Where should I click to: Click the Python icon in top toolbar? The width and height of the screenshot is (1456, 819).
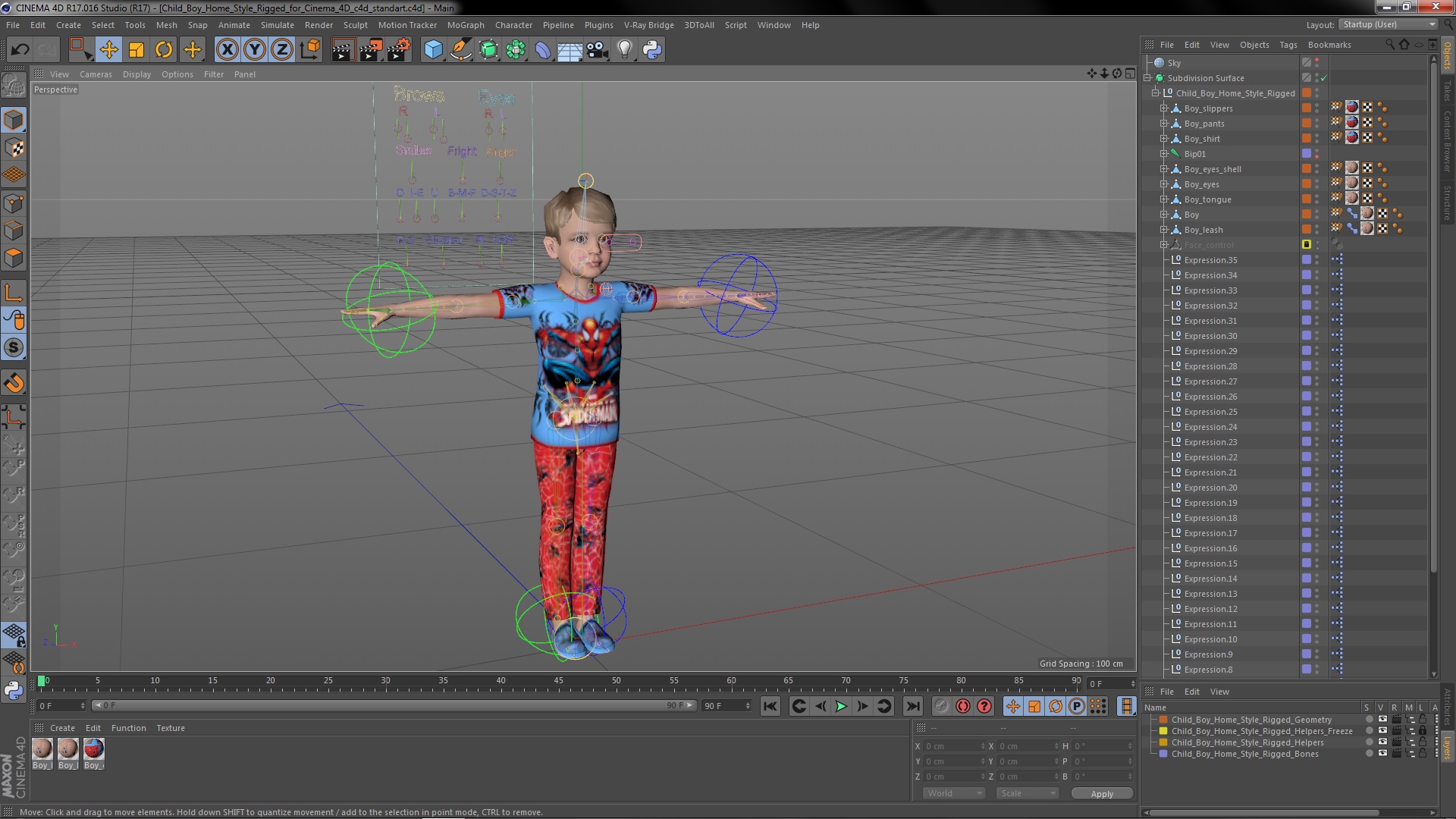click(x=652, y=50)
